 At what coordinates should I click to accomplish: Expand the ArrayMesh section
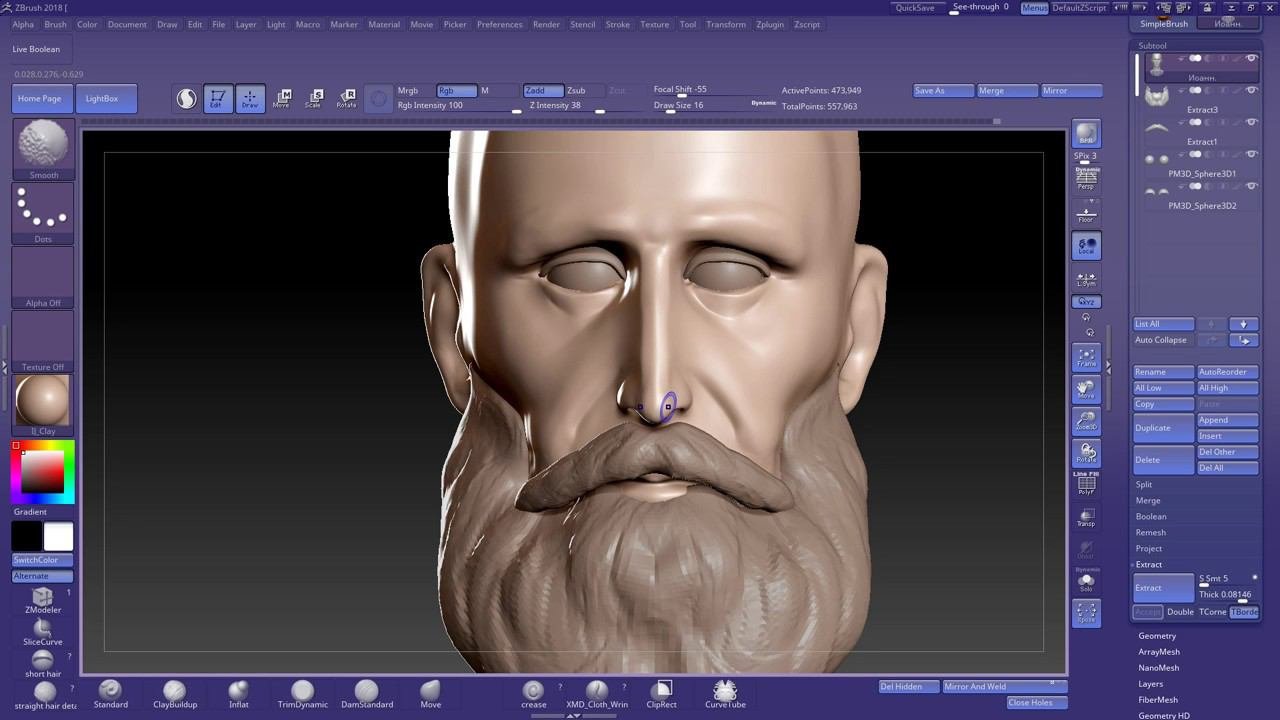[1159, 652]
